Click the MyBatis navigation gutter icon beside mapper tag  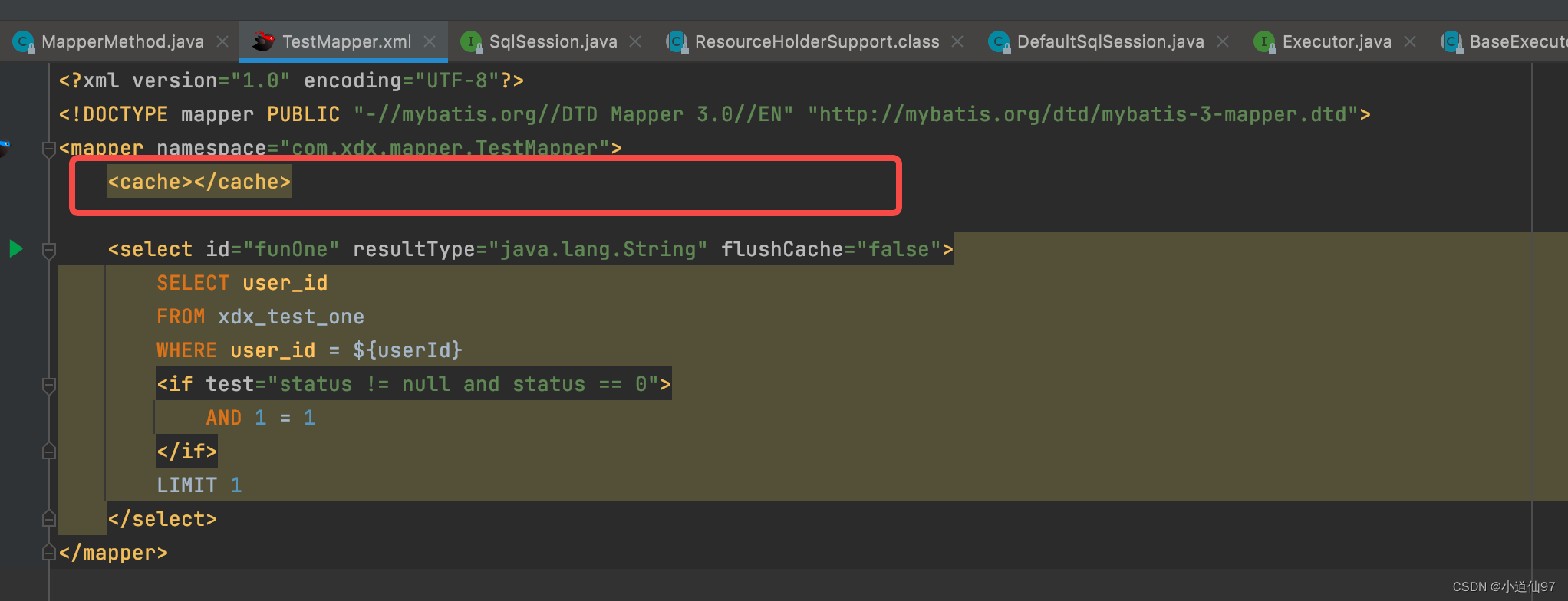click(5, 147)
